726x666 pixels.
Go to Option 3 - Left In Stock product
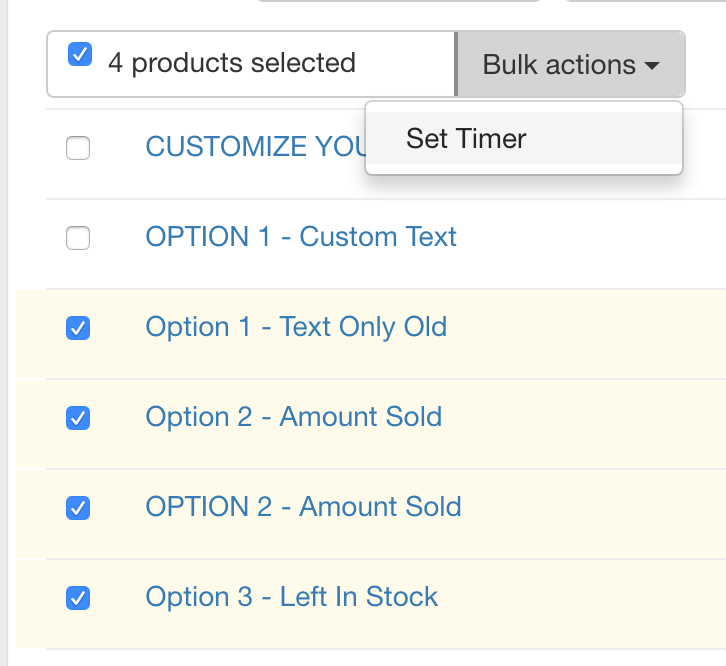point(292,597)
